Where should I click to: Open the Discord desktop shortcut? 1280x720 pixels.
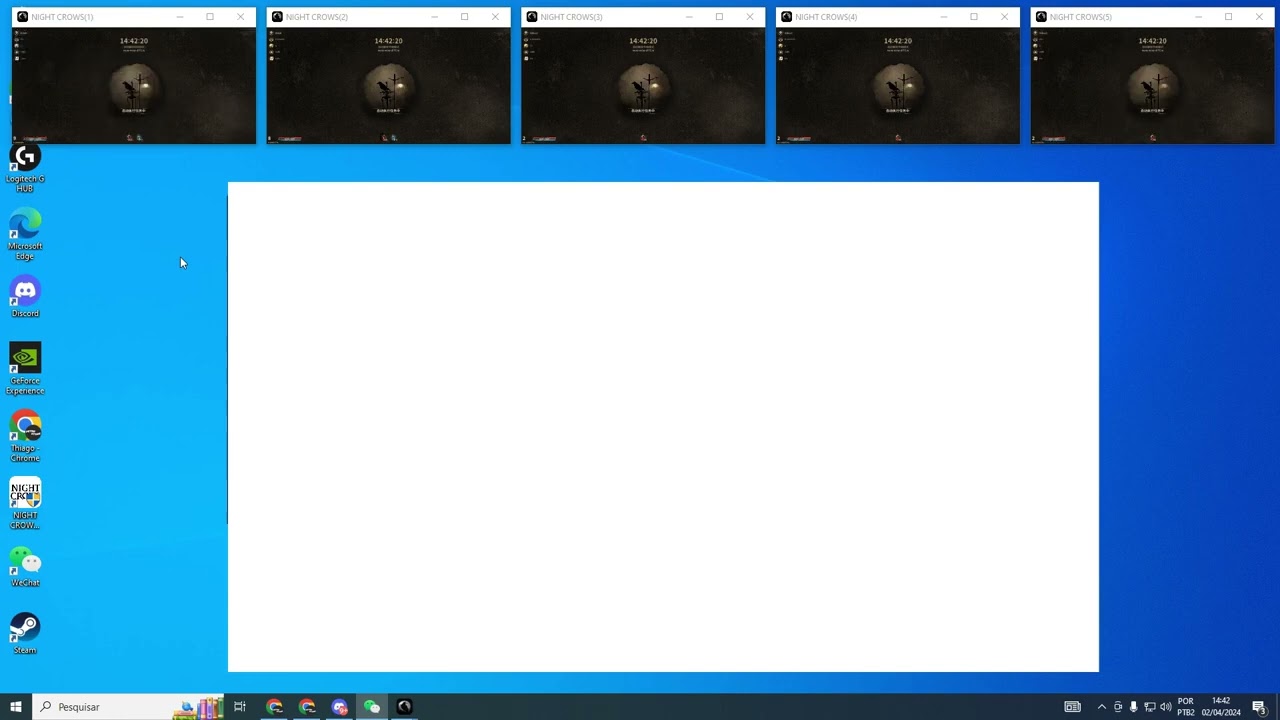pyautogui.click(x=25, y=297)
